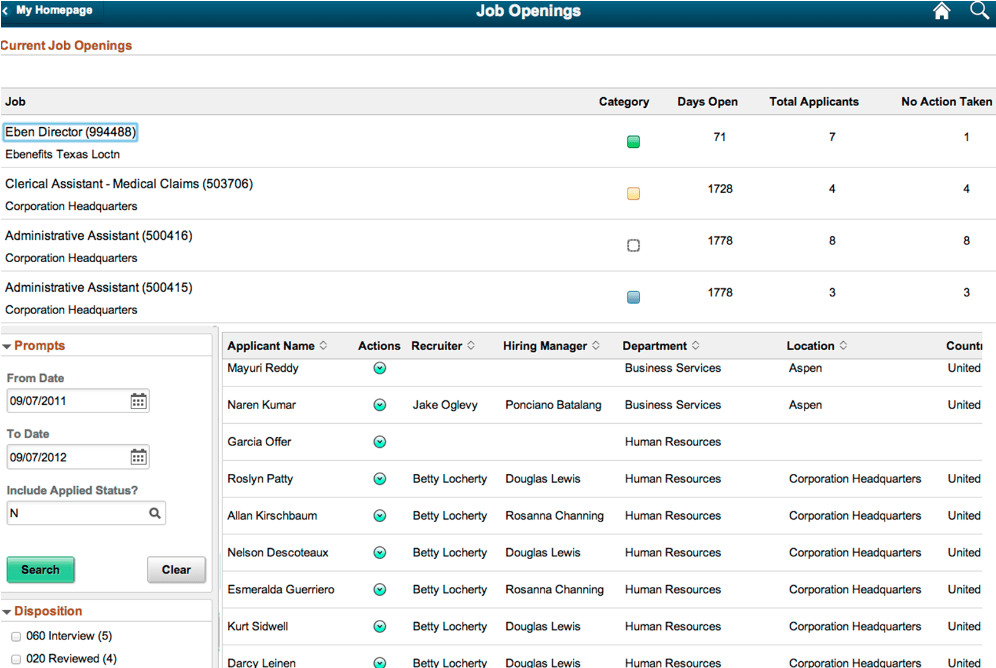This screenshot has height=668, width=996.
Task: Open the From Date calendar picker
Action: point(140,400)
